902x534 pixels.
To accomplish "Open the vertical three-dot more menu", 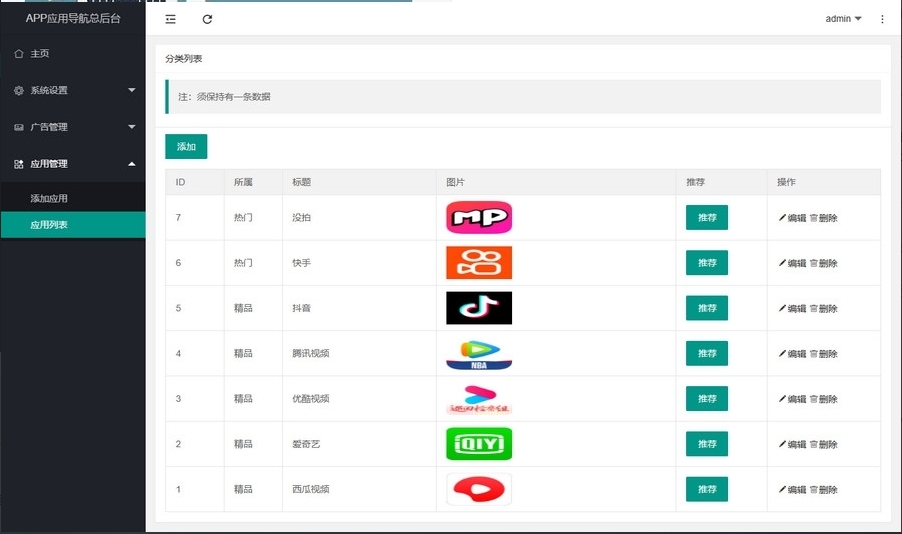I will [x=882, y=19].
